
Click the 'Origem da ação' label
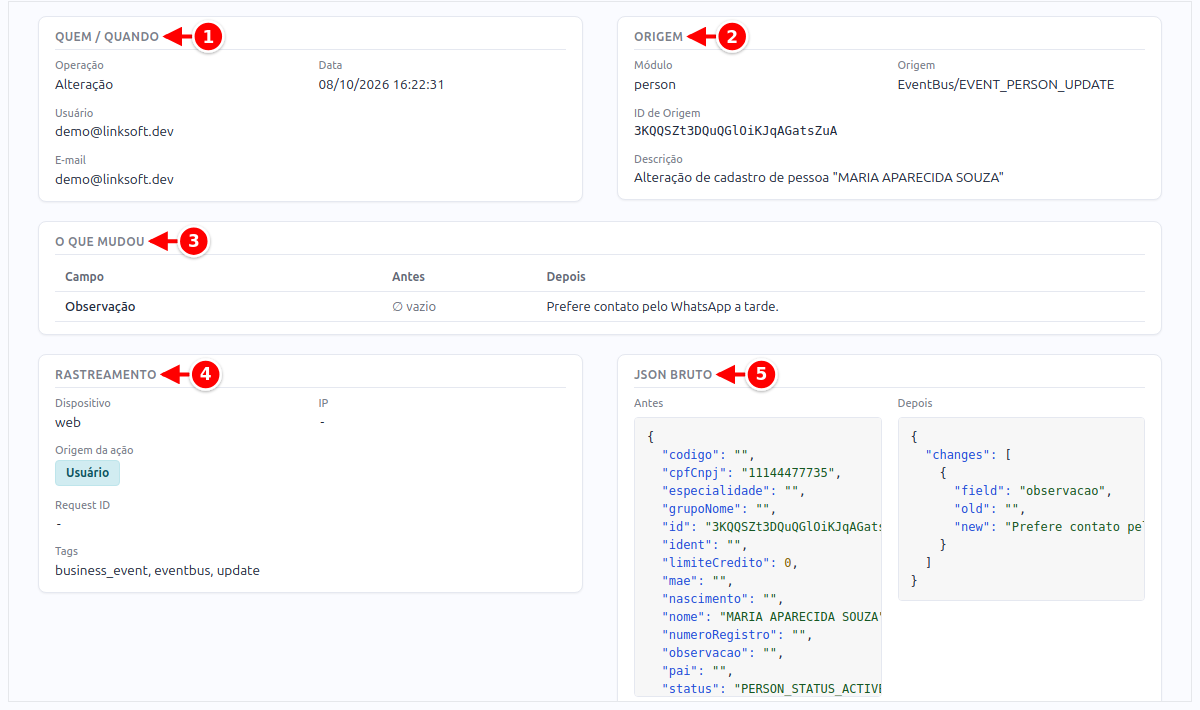(94, 450)
